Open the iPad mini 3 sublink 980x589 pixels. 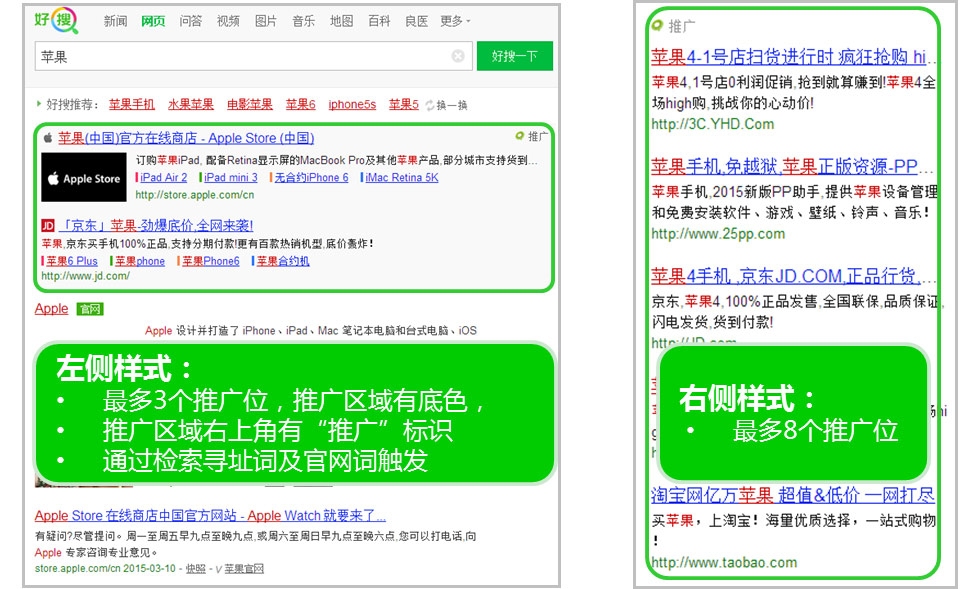[x=231, y=178]
